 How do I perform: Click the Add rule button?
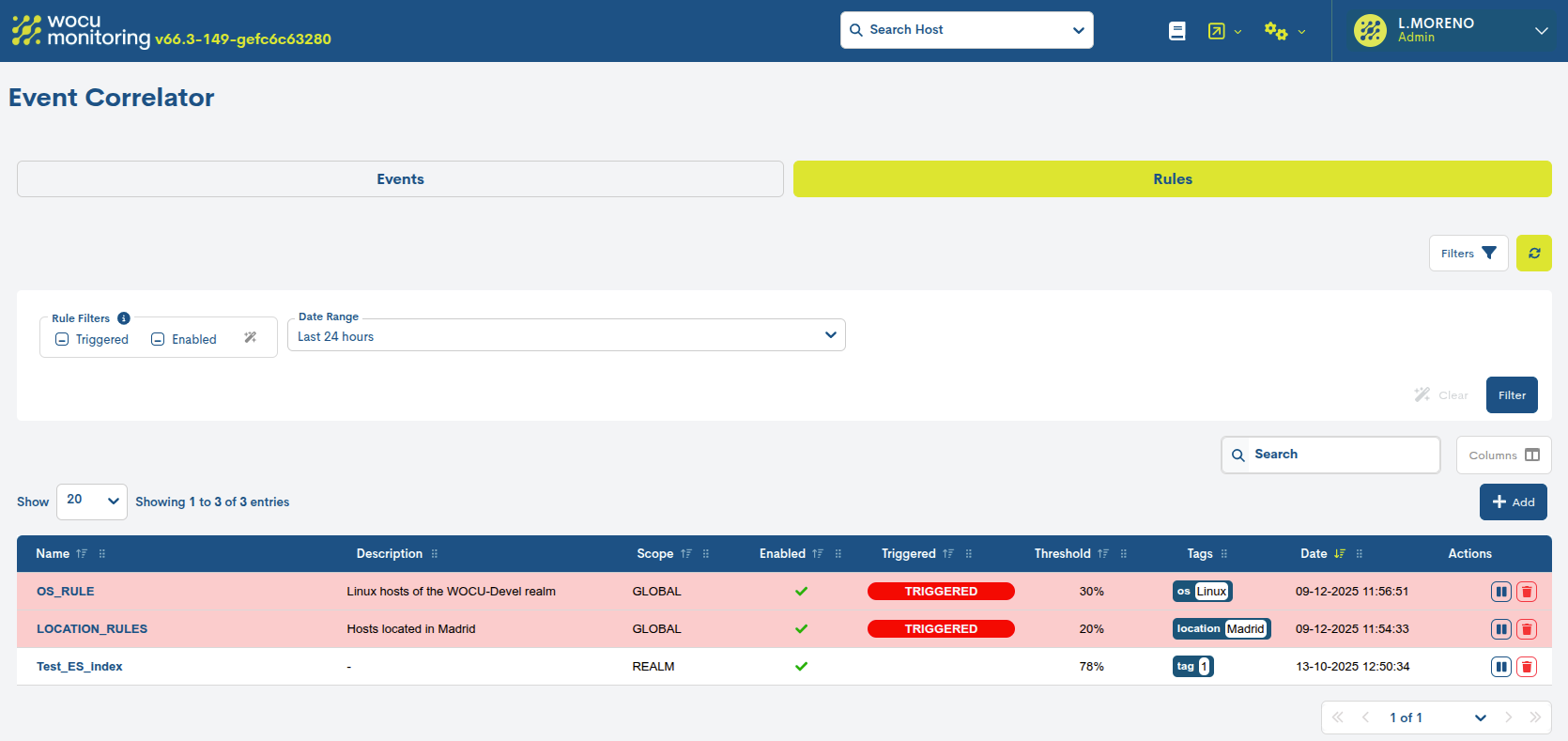pos(1513,502)
